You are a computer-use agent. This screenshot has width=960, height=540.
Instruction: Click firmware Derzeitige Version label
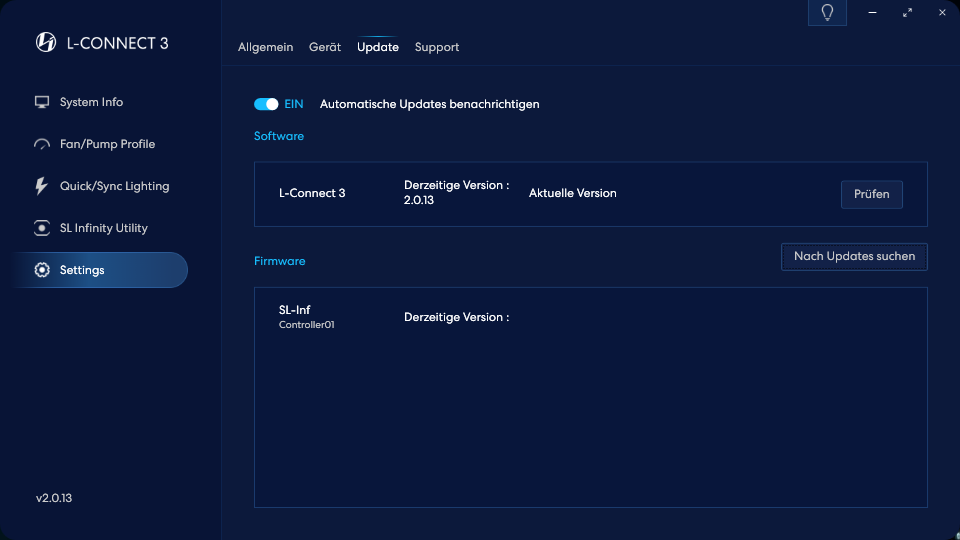coord(456,317)
